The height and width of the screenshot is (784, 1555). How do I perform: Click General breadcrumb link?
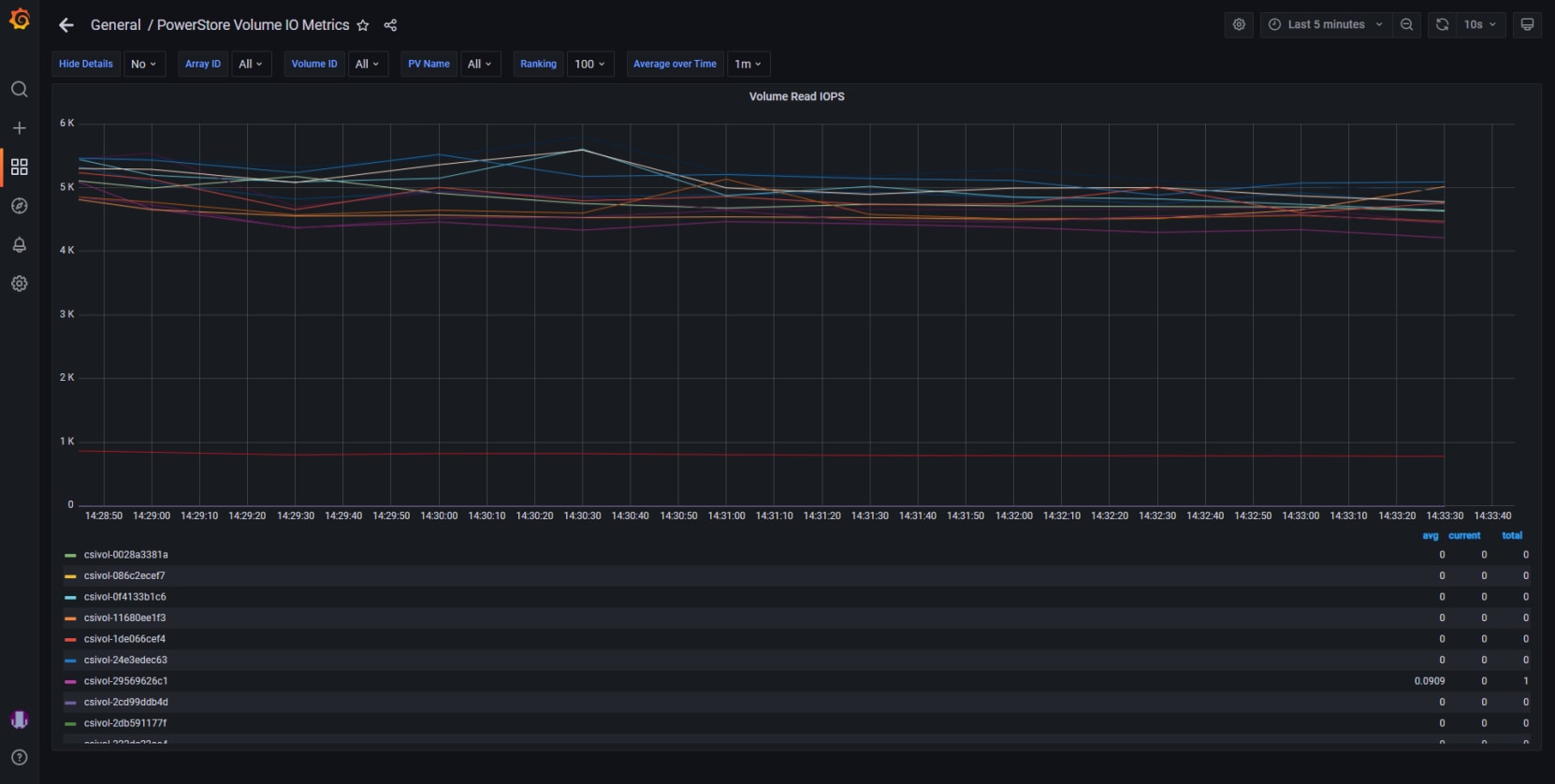point(115,25)
